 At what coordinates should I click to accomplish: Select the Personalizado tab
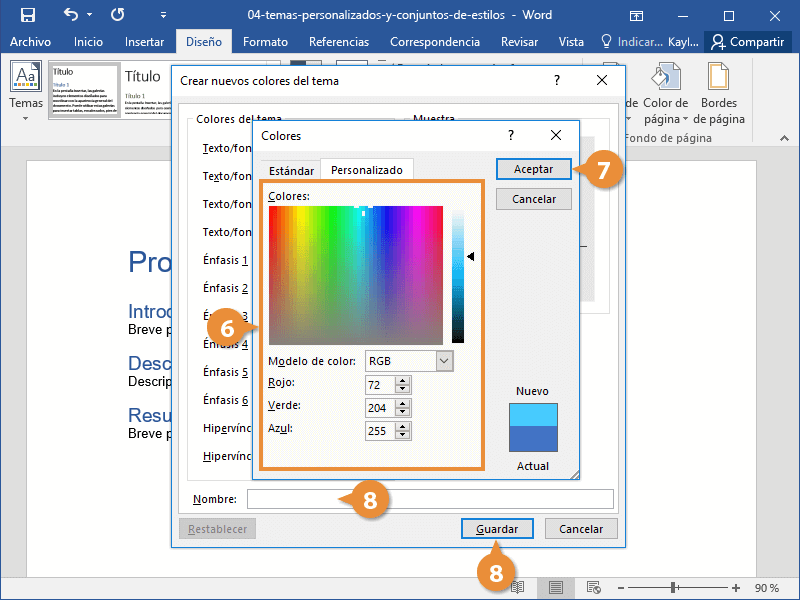pyautogui.click(x=367, y=170)
